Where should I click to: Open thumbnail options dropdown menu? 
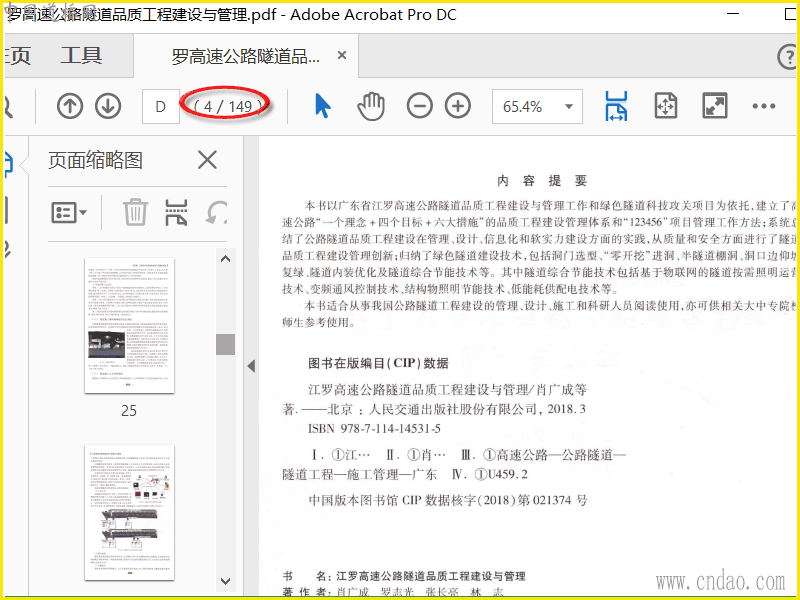(69, 212)
